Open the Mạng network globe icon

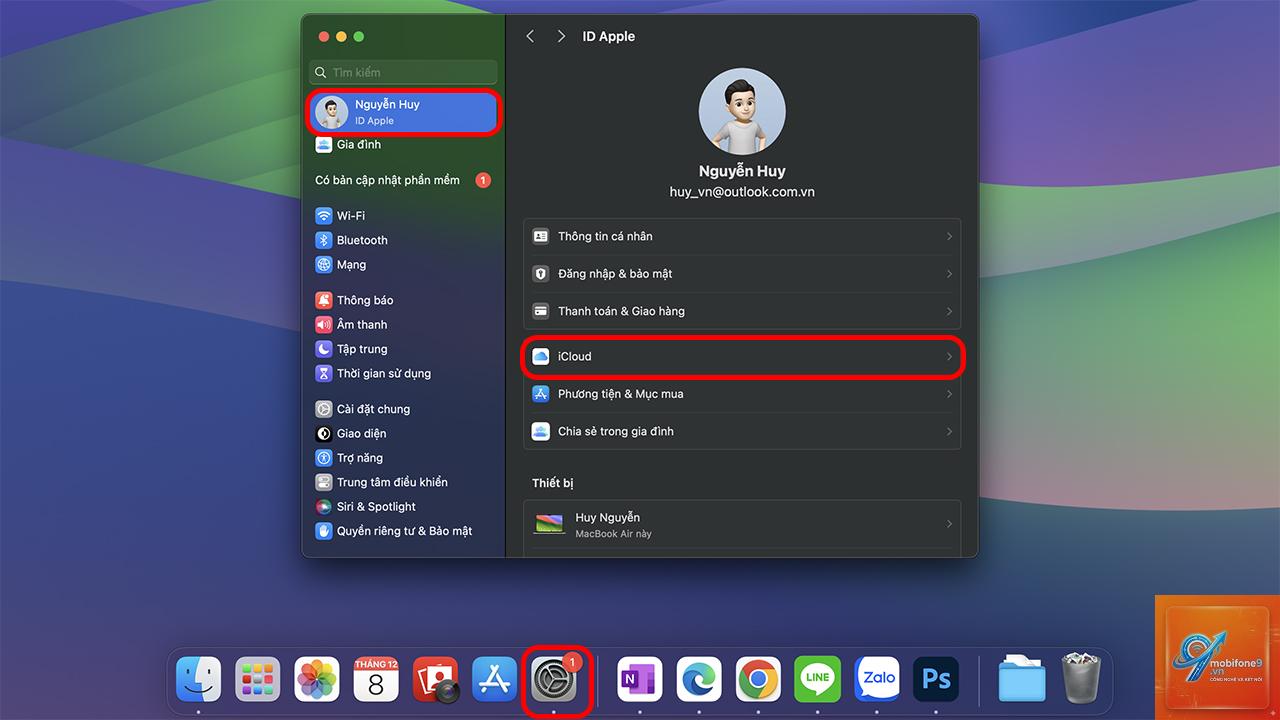(323, 265)
